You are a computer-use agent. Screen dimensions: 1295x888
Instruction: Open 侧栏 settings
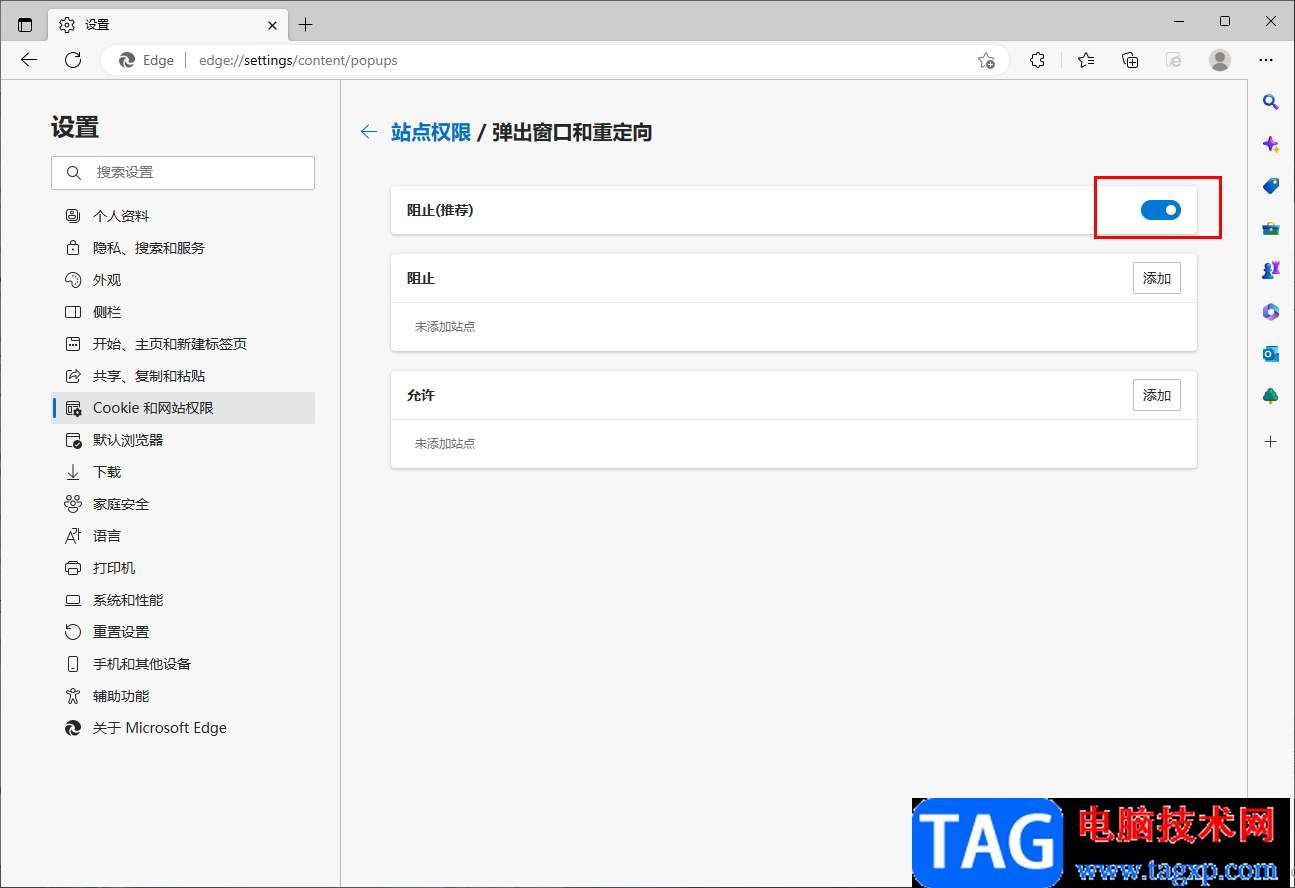183,312
